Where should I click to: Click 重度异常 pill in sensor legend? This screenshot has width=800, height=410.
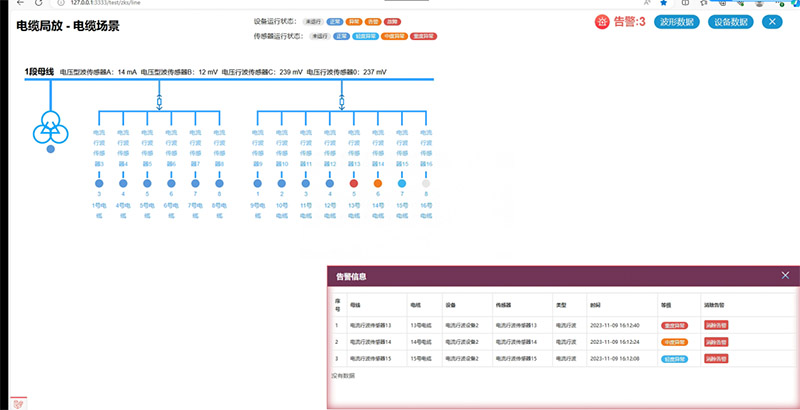[x=423, y=36]
